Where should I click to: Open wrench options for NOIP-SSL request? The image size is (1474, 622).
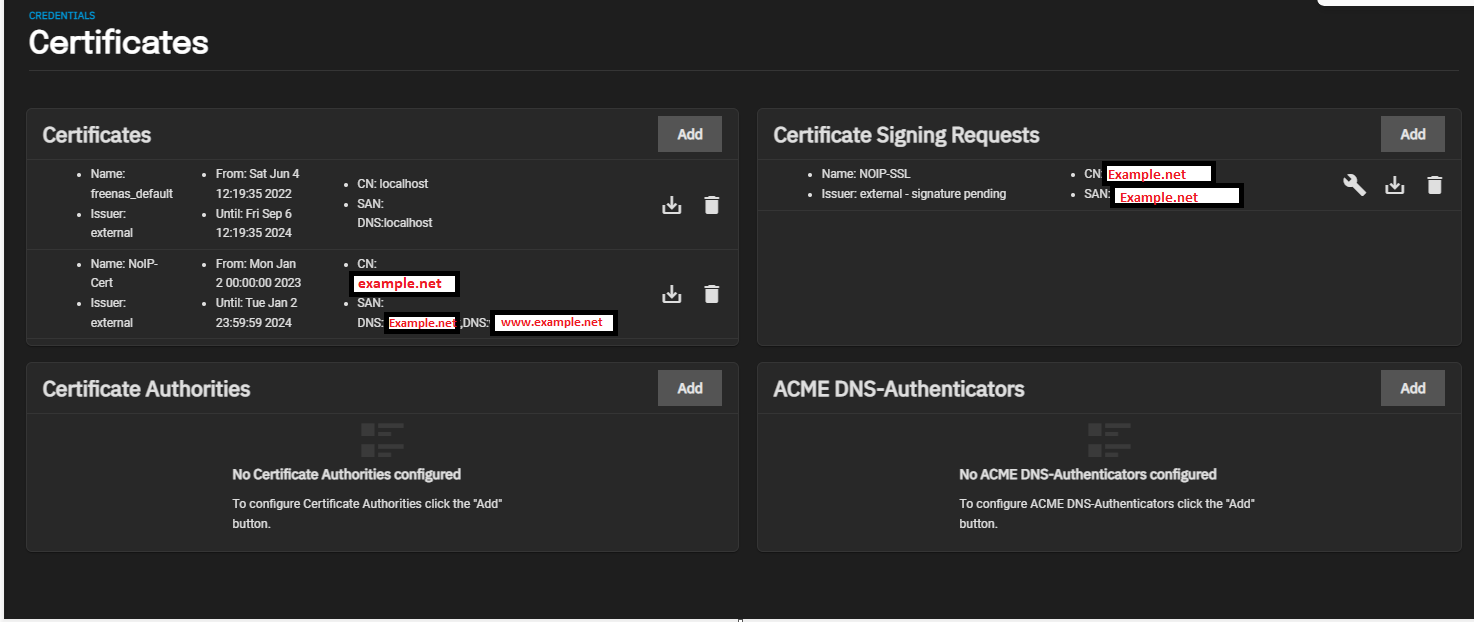(1354, 185)
